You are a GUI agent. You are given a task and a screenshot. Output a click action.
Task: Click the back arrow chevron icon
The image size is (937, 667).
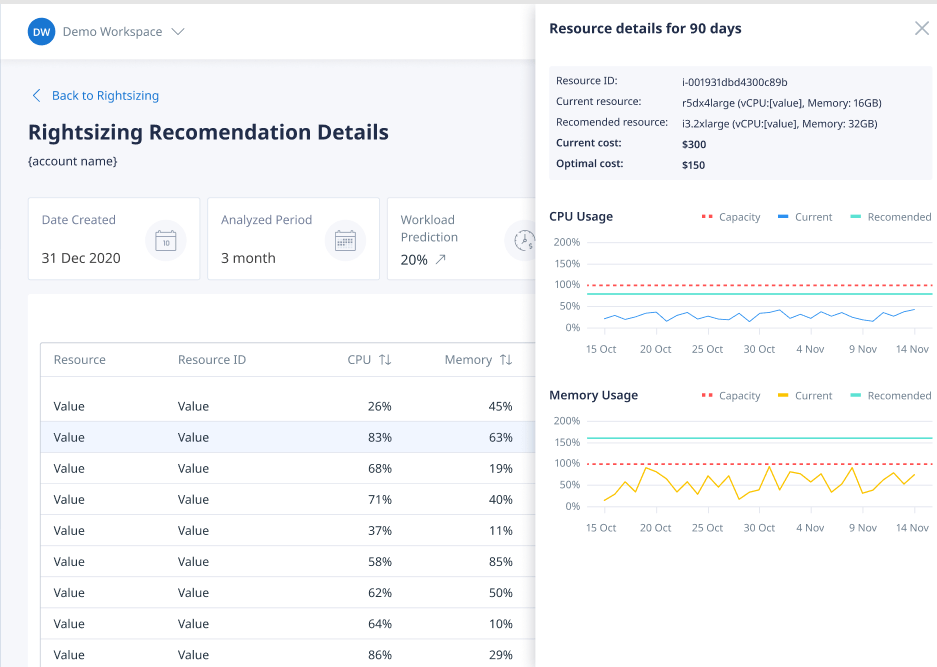click(x=36, y=96)
